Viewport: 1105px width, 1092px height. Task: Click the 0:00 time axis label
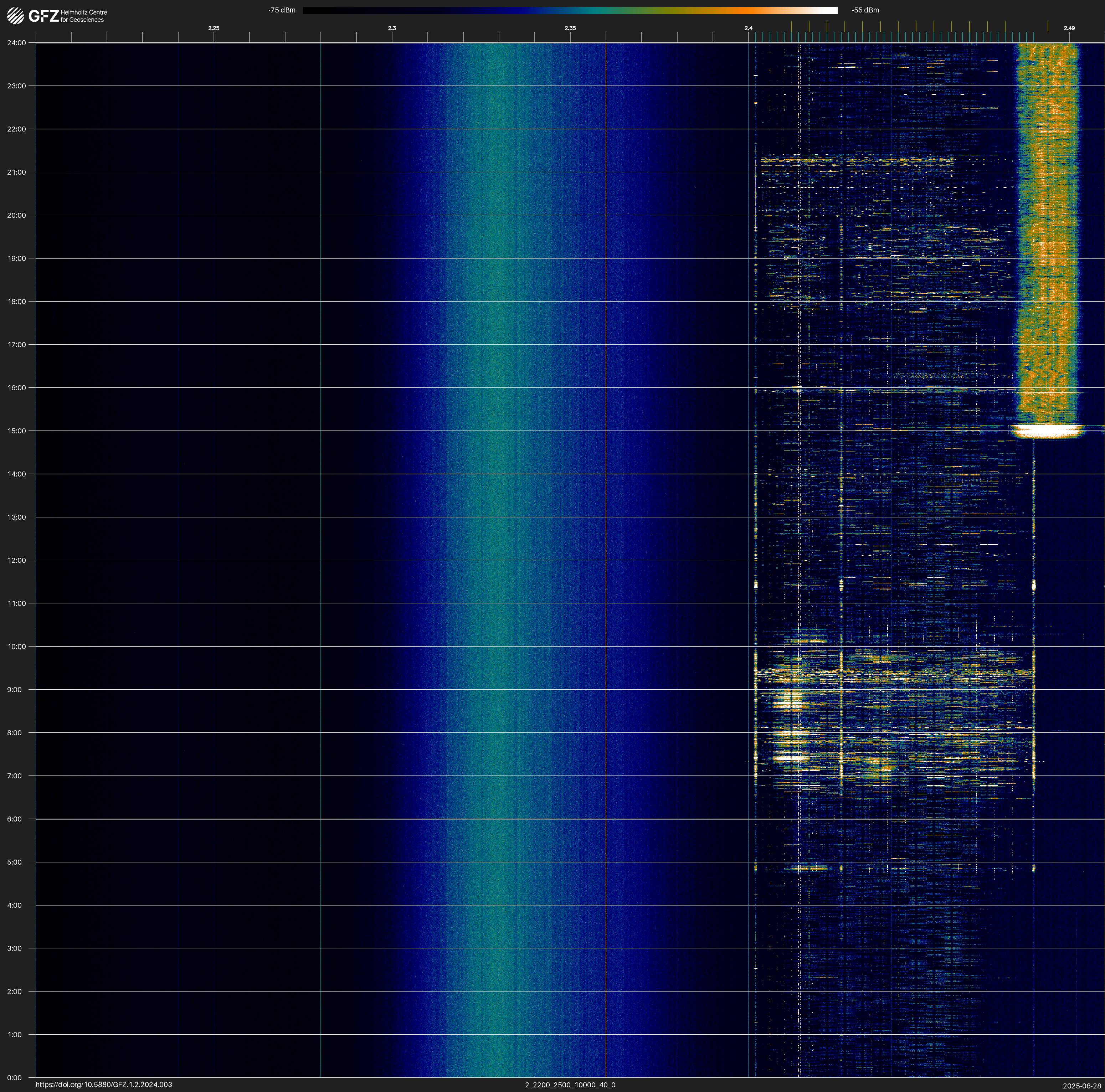pyautogui.click(x=15, y=1078)
